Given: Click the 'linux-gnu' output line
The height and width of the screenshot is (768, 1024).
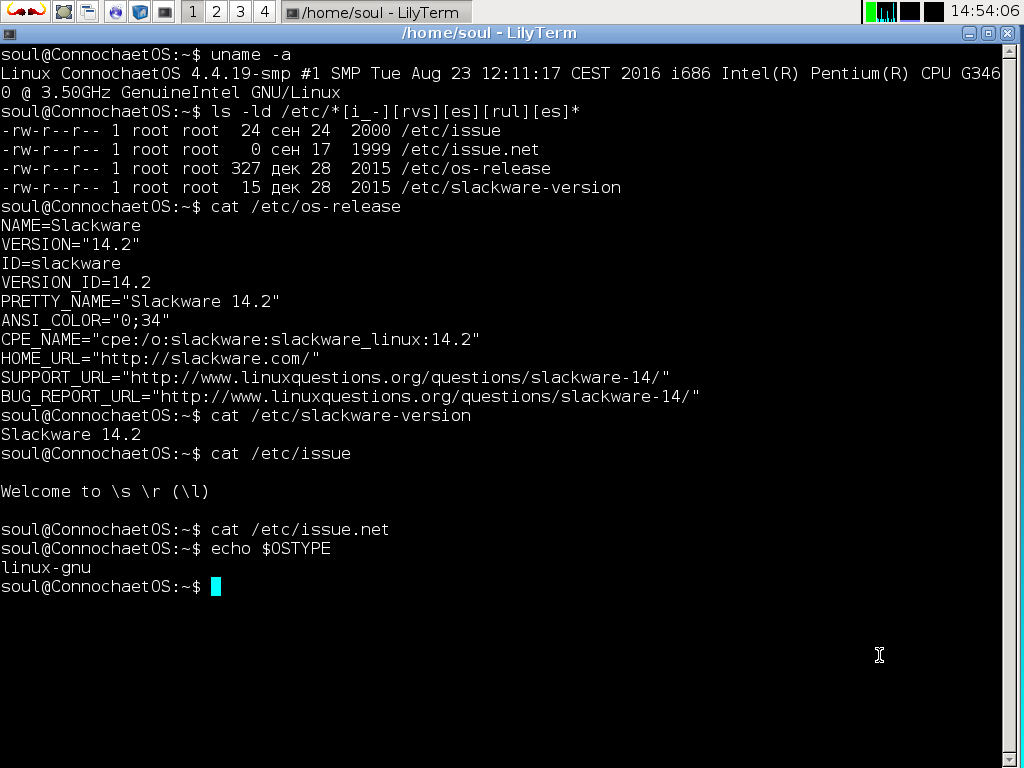Looking at the screenshot, I should (46, 567).
